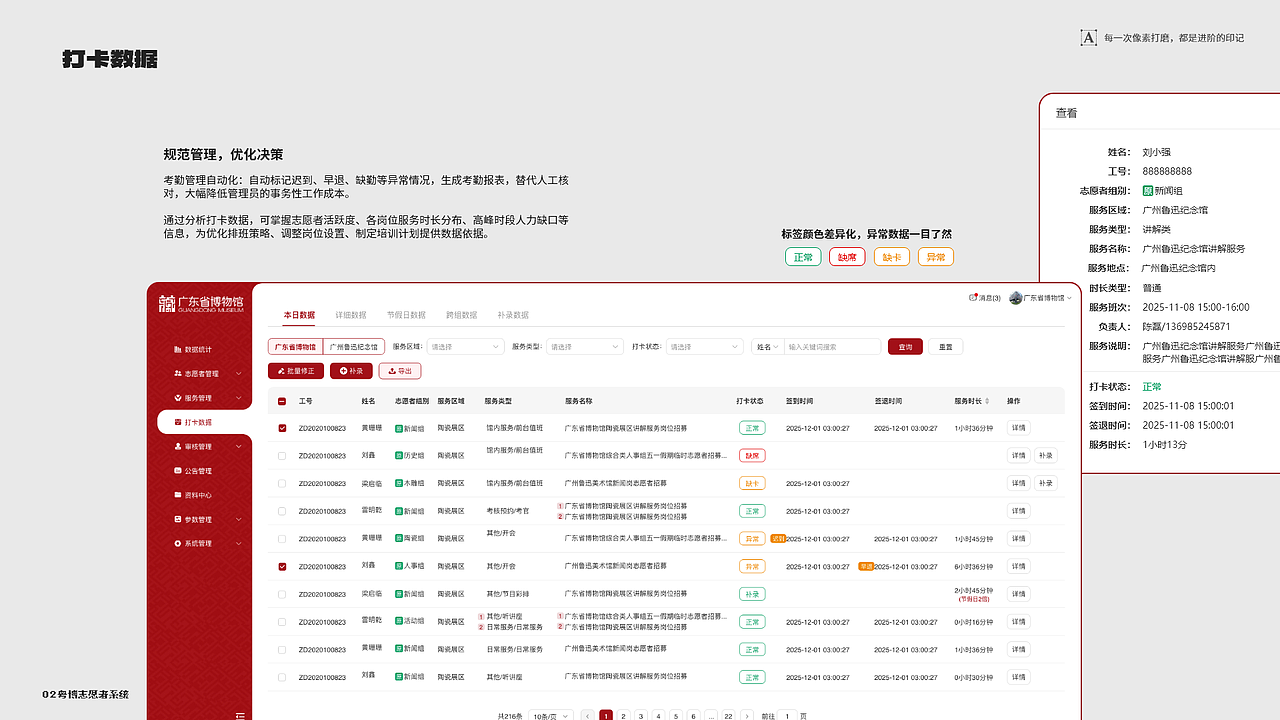This screenshot has height=720, width=1280.
Task: Click the 数据统计 chart icon in sidebar
Action: click(178, 350)
